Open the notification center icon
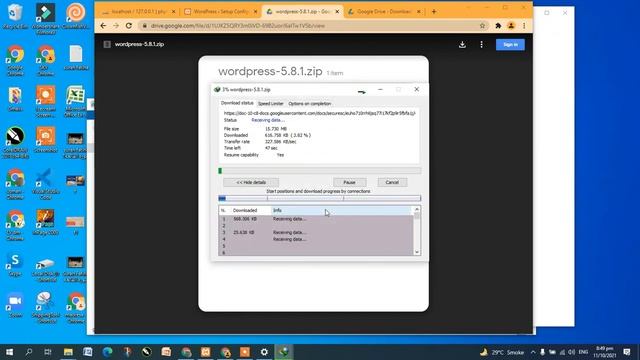Screen dimensions: 640x360 (627, 352)
